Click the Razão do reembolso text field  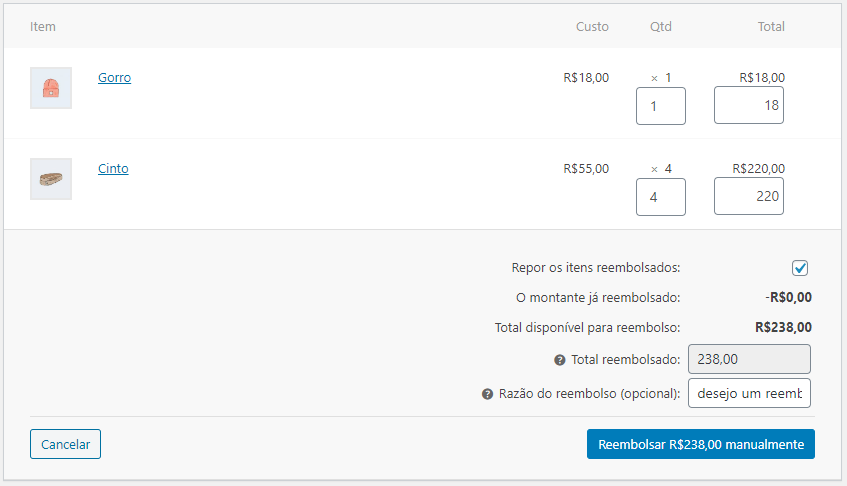[749, 394]
